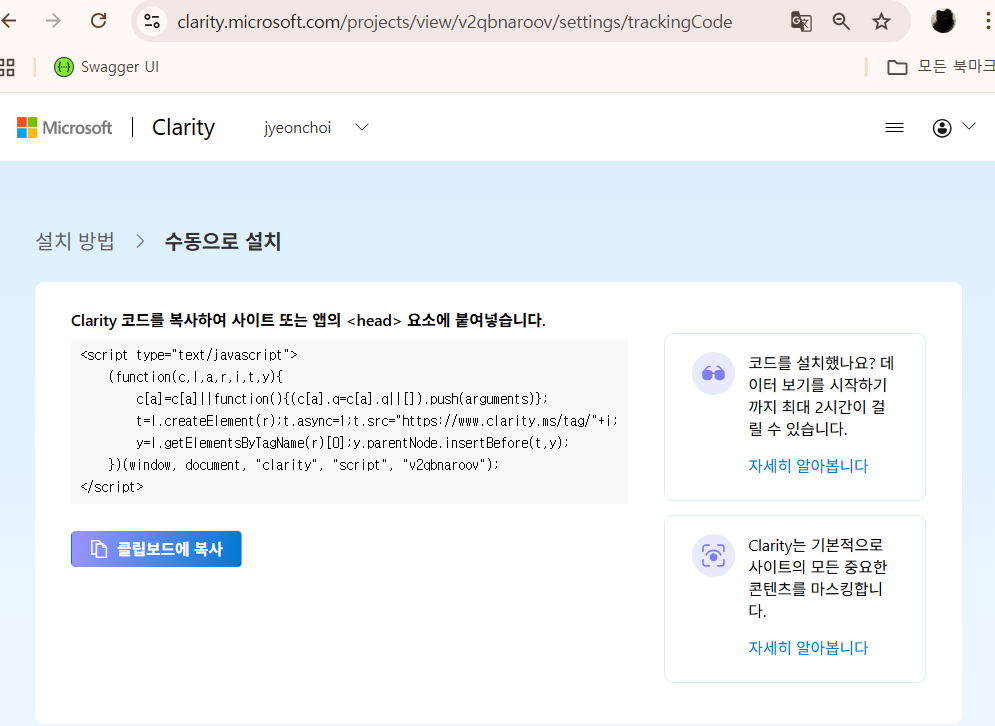Click the account user icon
This screenshot has height=726, width=995.
[942, 128]
